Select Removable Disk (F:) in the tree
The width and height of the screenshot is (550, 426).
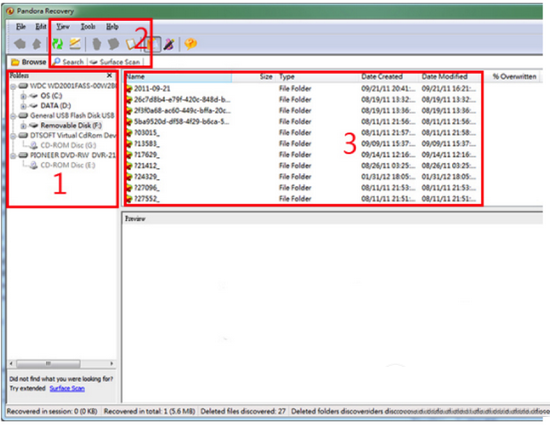[71, 125]
